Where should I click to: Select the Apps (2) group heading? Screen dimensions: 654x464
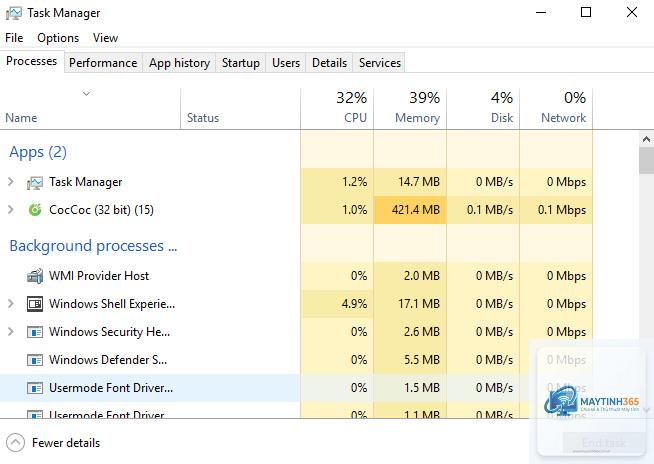tap(38, 152)
